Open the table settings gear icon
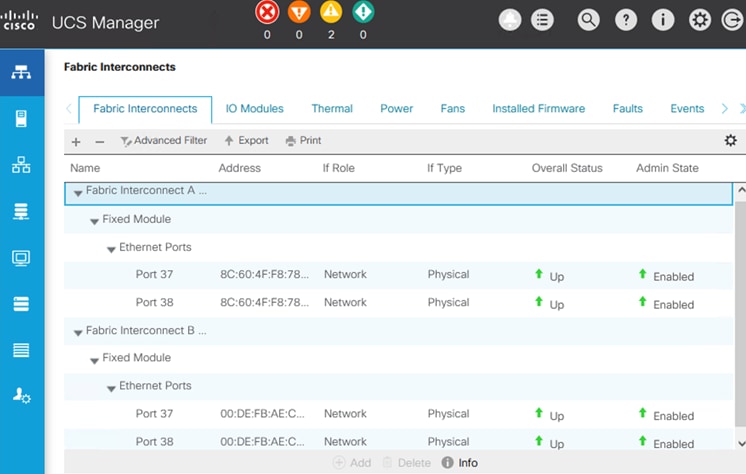Viewport: 746px width, 474px height. [x=730, y=141]
